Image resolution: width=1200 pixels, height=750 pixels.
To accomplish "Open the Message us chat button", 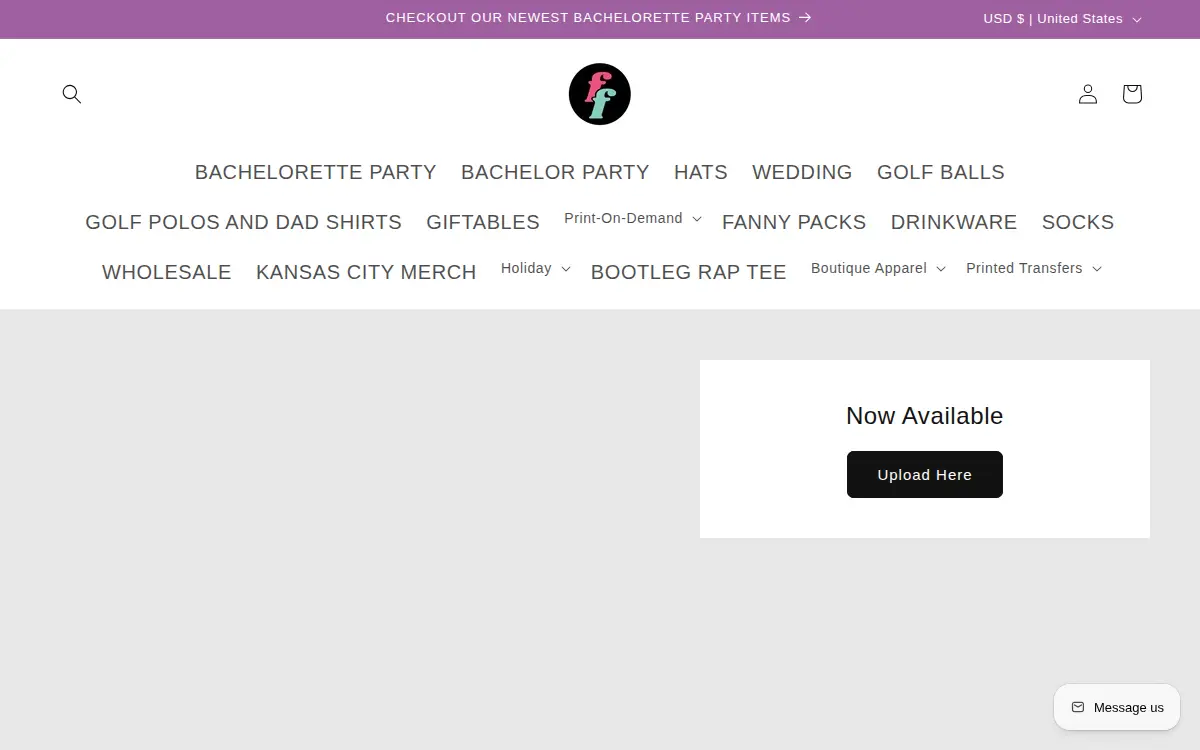I will point(1117,707).
